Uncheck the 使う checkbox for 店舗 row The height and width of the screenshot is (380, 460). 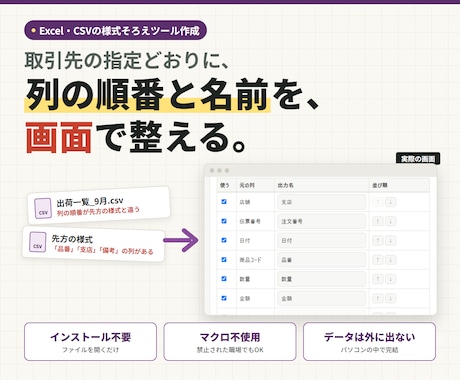click(x=224, y=202)
